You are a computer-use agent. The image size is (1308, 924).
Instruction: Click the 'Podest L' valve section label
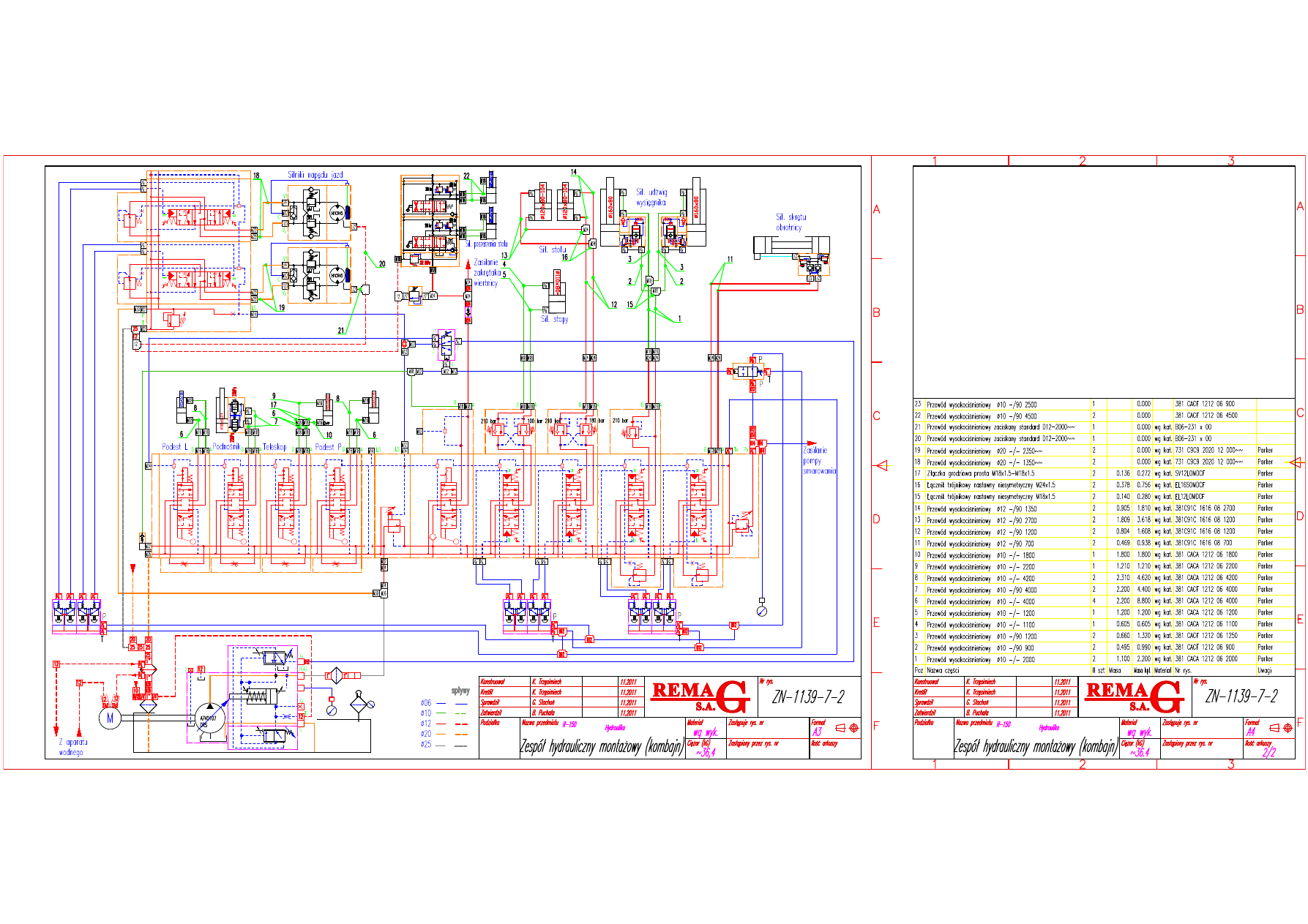point(175,446)
